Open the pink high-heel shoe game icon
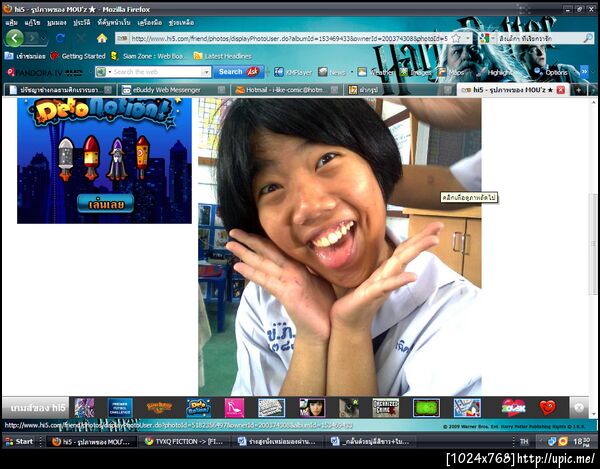Viewport: 600px width, 469px height. pos(234,408)
